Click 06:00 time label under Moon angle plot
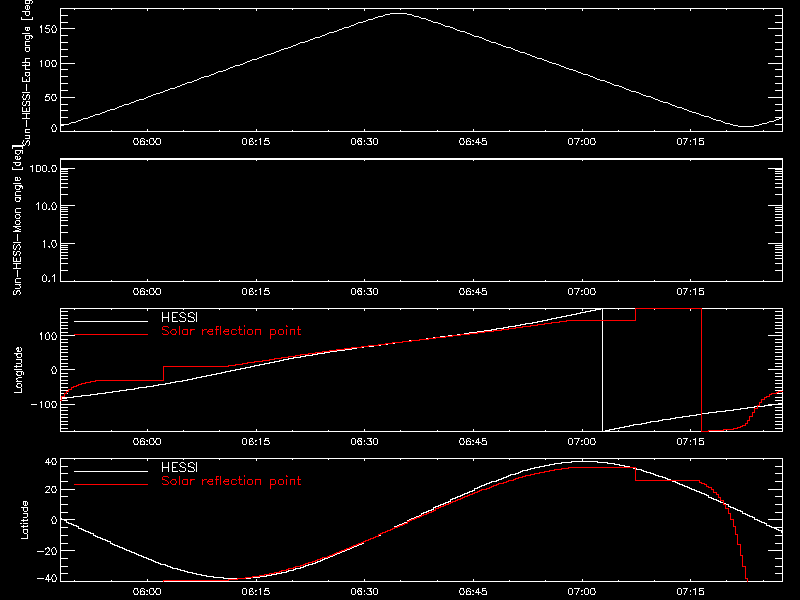 click(147, 291)
